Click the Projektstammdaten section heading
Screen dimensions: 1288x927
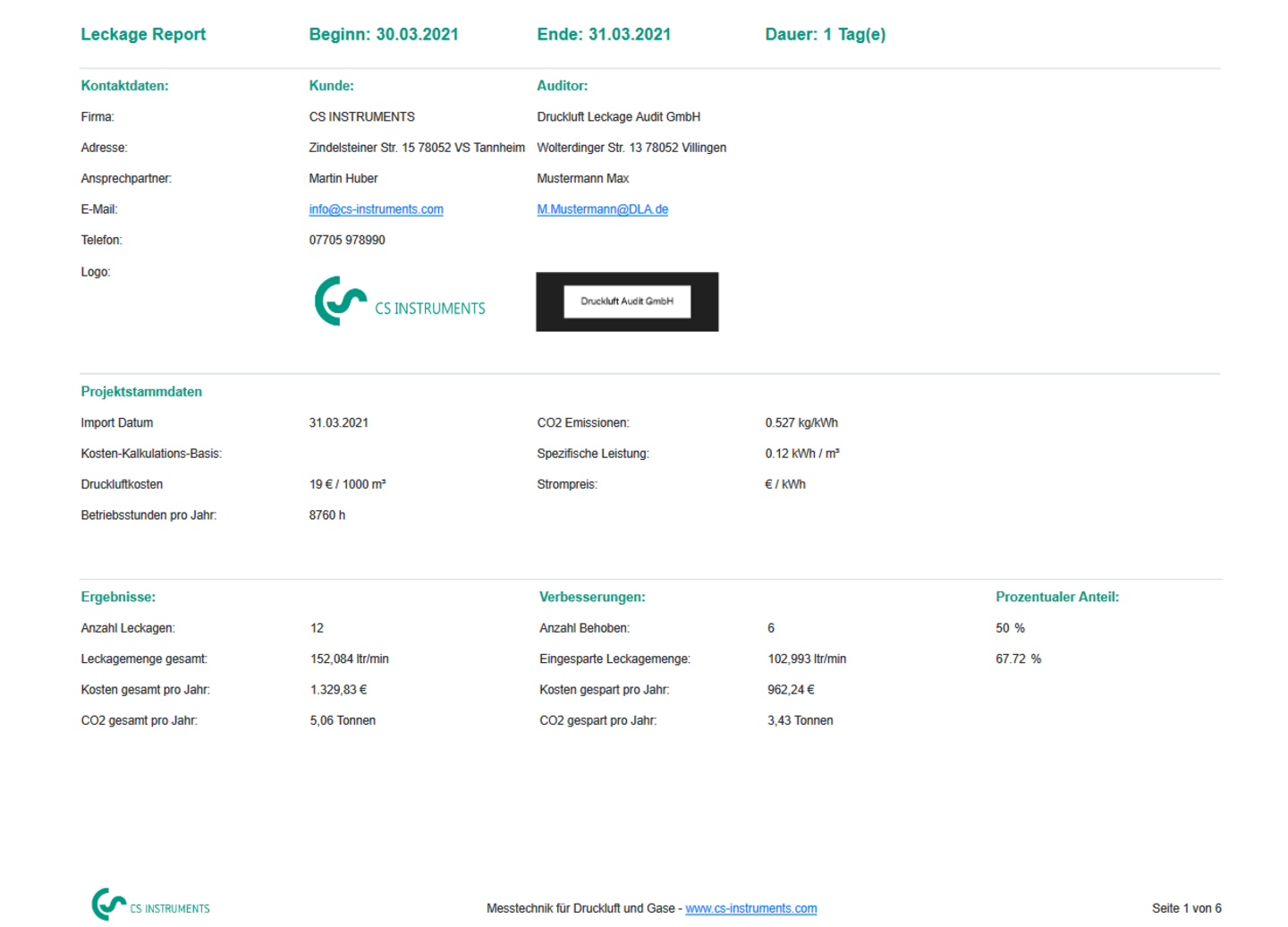(x=142, y=391)
